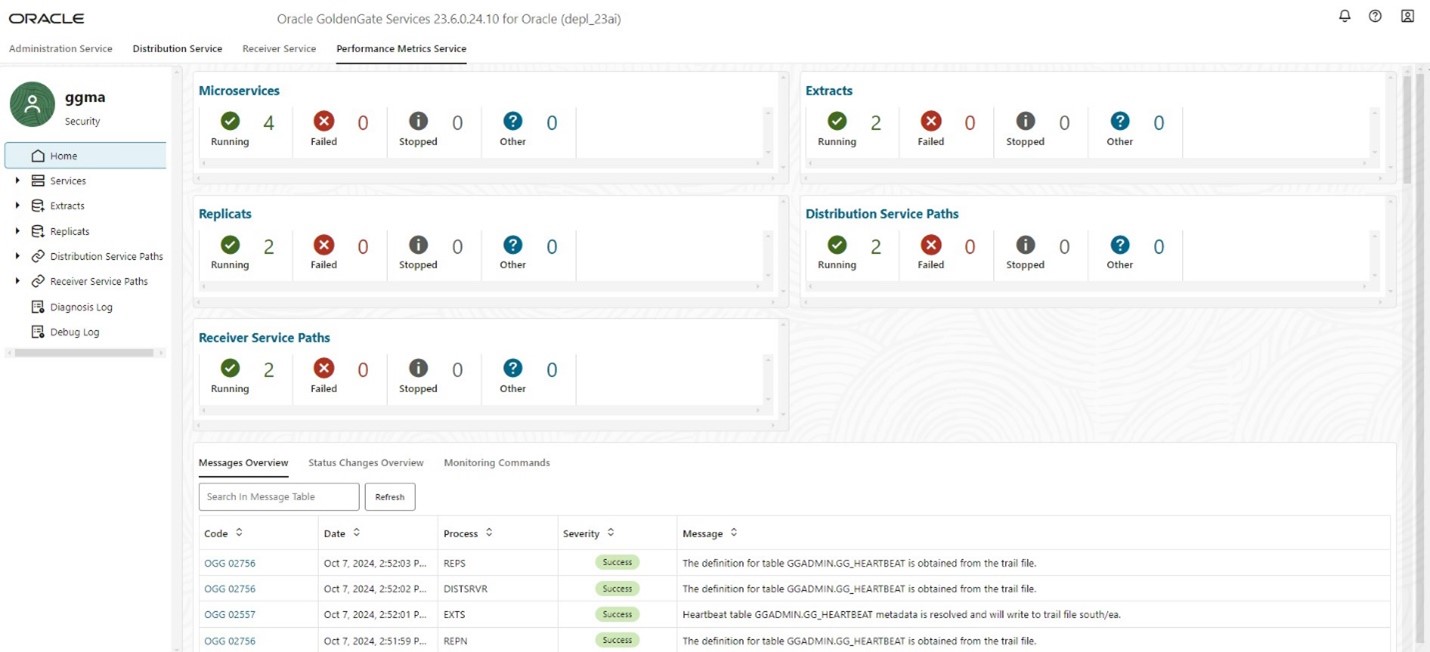Click Distribution Service Paths Other question icon
Screen dimensions: 1430x652
tap(1120, 245)
